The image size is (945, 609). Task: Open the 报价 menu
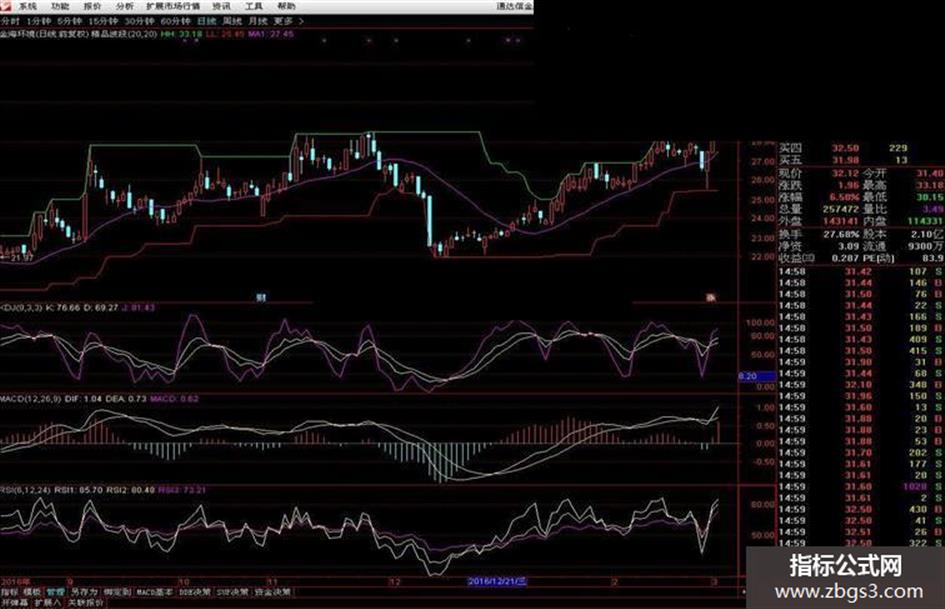point(92,6)
